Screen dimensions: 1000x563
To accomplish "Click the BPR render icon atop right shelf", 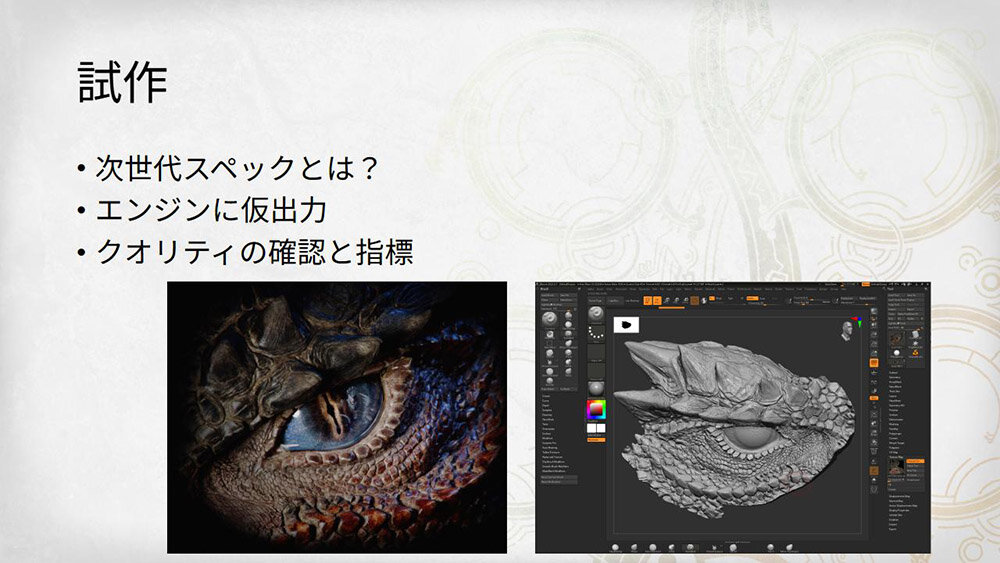I will [x=874, y=311].
